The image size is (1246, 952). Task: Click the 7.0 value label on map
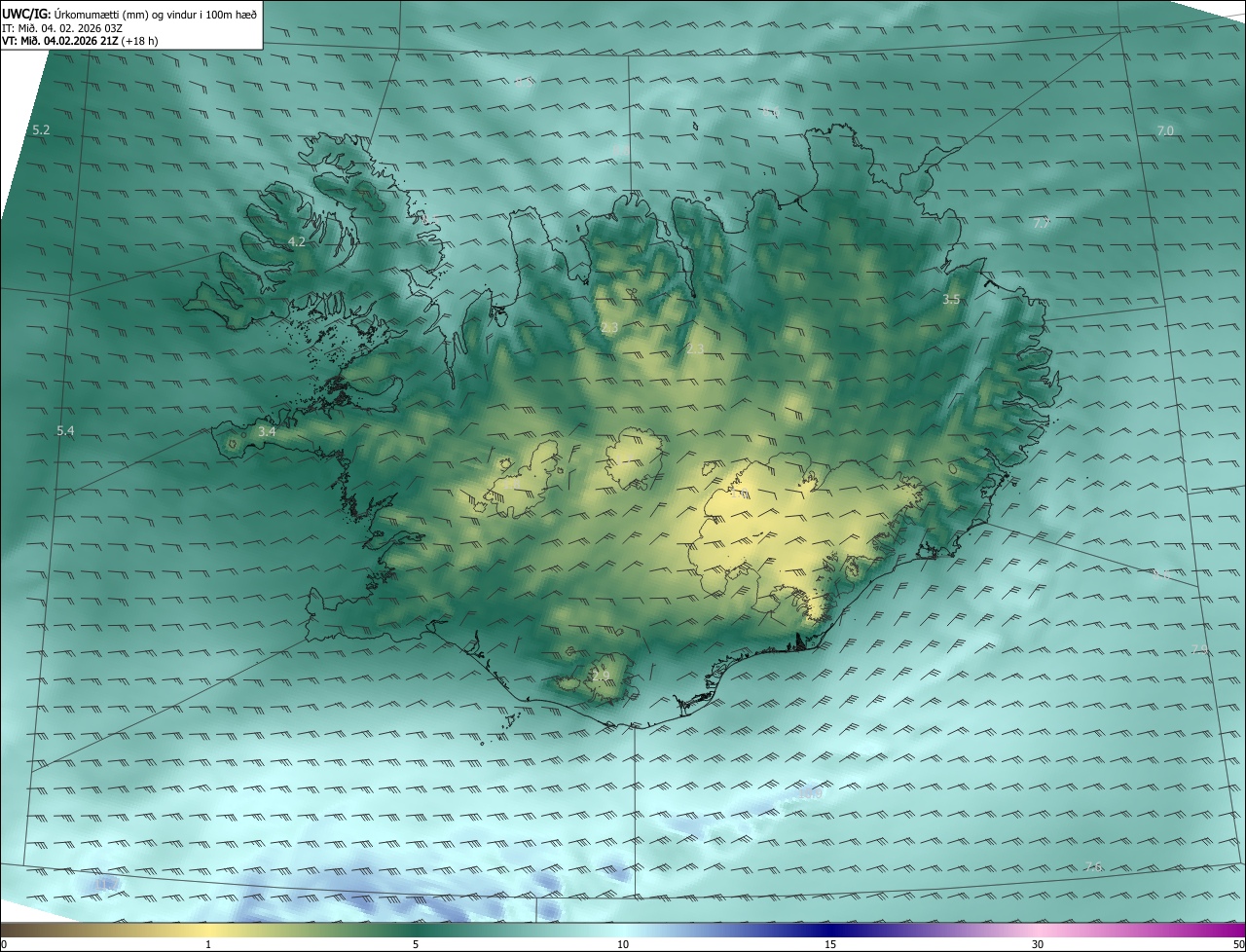pyautogui.click(x=1165, y=130)
